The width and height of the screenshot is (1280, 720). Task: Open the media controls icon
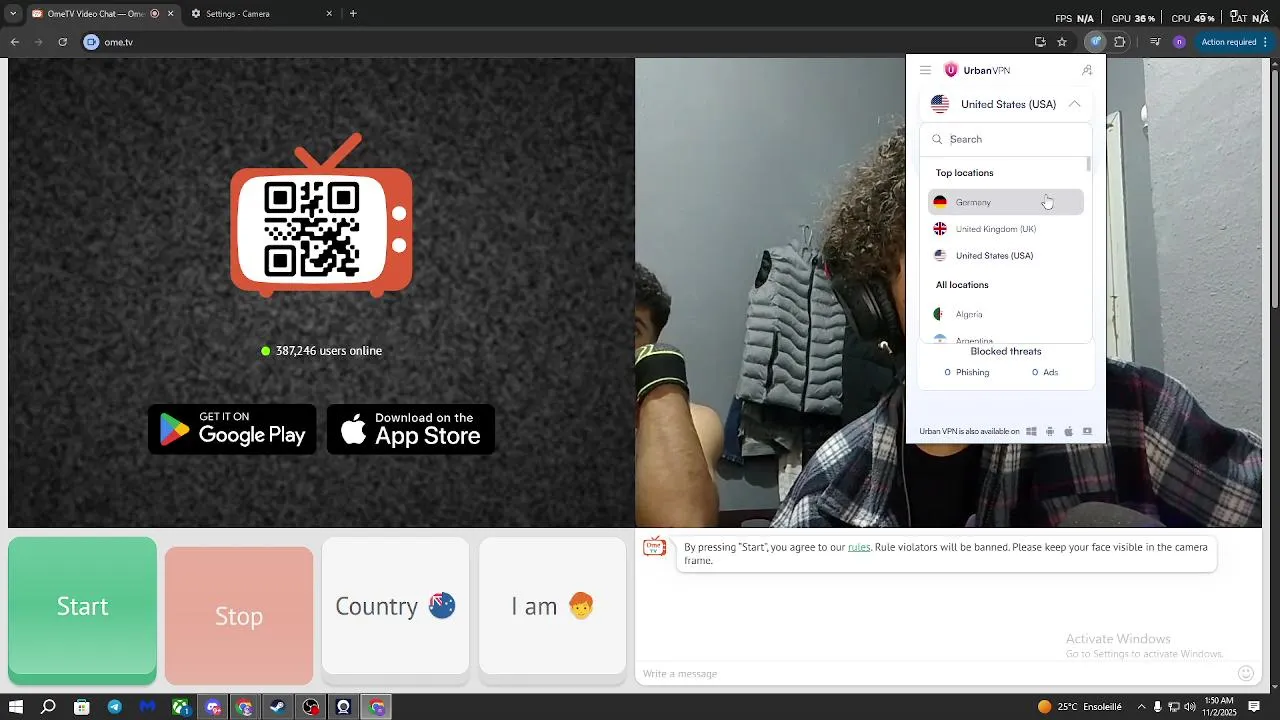pyautogui.click(x=1155, y=42)
